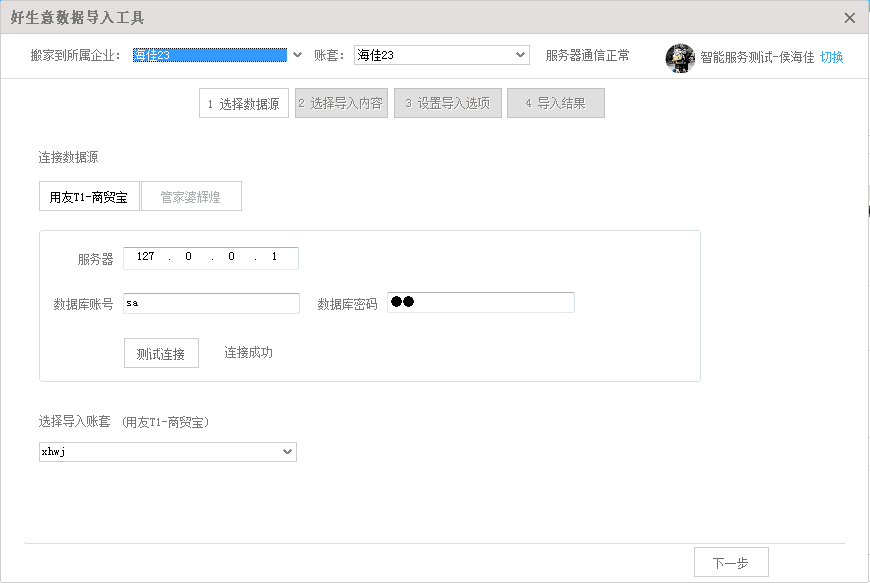Image resolution: width=870 pixels, height=583 pixels.
Task: Click the 测试连接 button
Action: point(161,353)
